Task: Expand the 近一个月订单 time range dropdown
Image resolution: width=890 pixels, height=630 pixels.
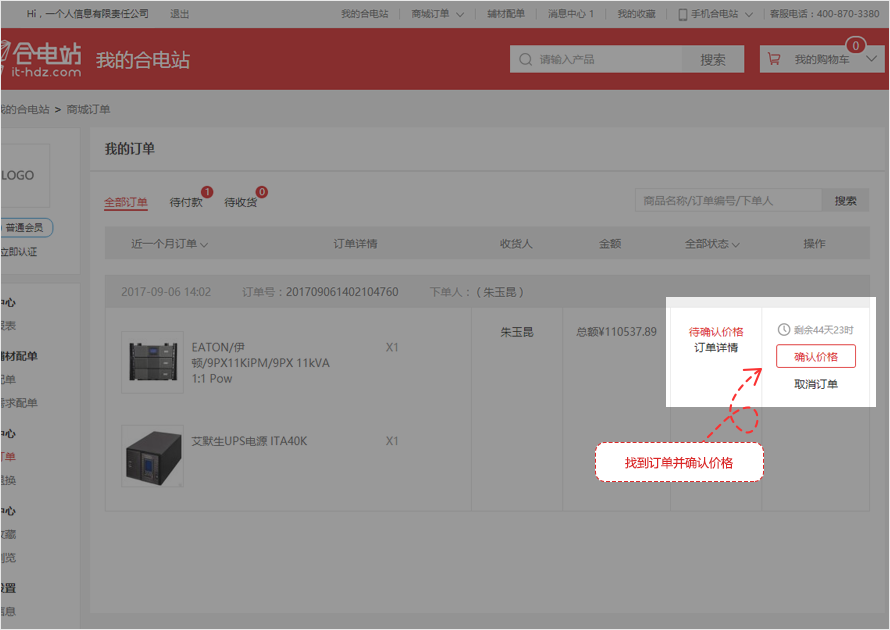Action: (169, 244)
